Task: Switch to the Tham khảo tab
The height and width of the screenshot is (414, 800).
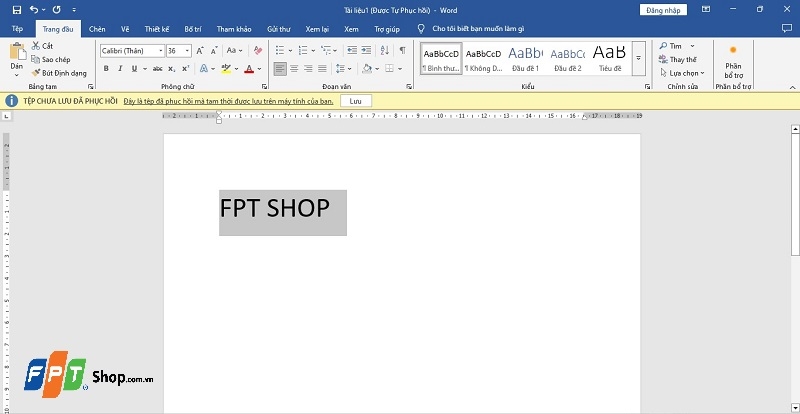Action: point(234,29)
